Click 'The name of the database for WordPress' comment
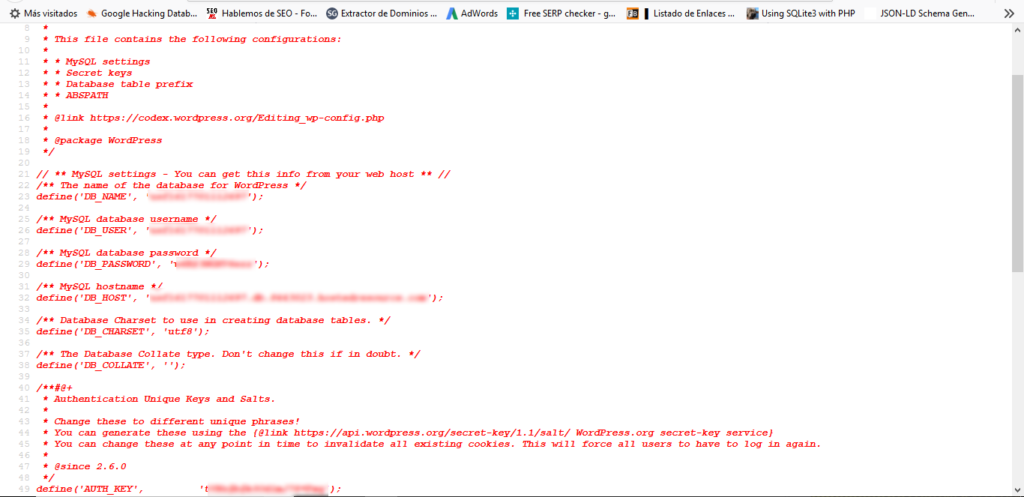This screenshot has height=497, width=1024. click(x=172, y=185)
